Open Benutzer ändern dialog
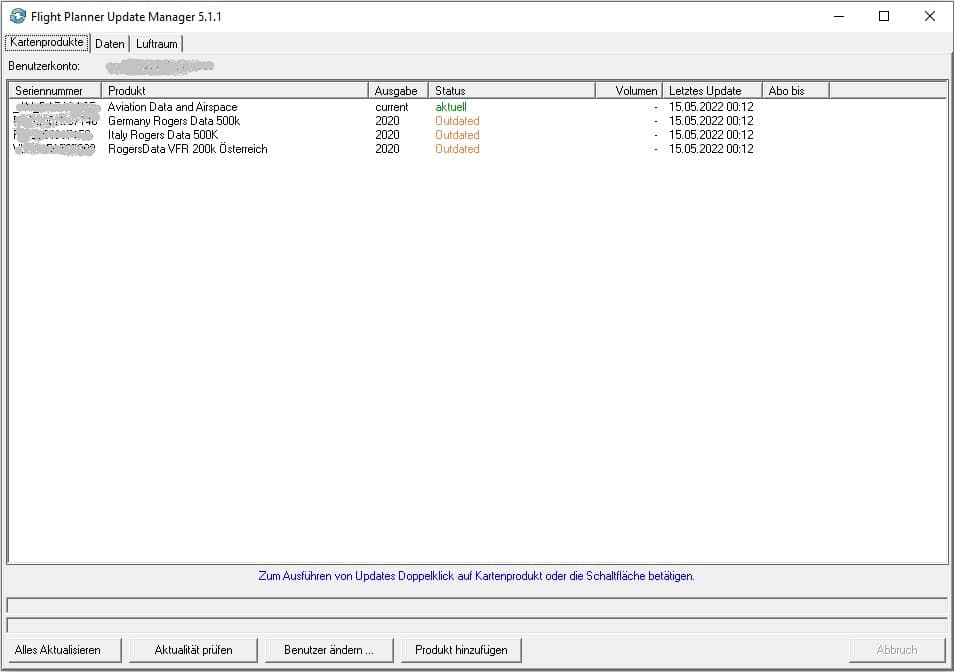This screenshot has width=954, height=672. tap(329, 650)
